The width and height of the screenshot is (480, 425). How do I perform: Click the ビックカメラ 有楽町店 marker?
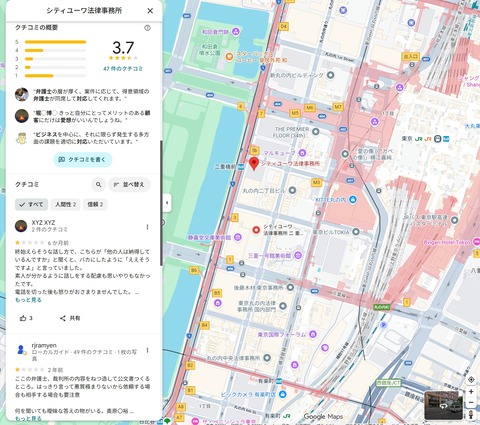[283, 394]
